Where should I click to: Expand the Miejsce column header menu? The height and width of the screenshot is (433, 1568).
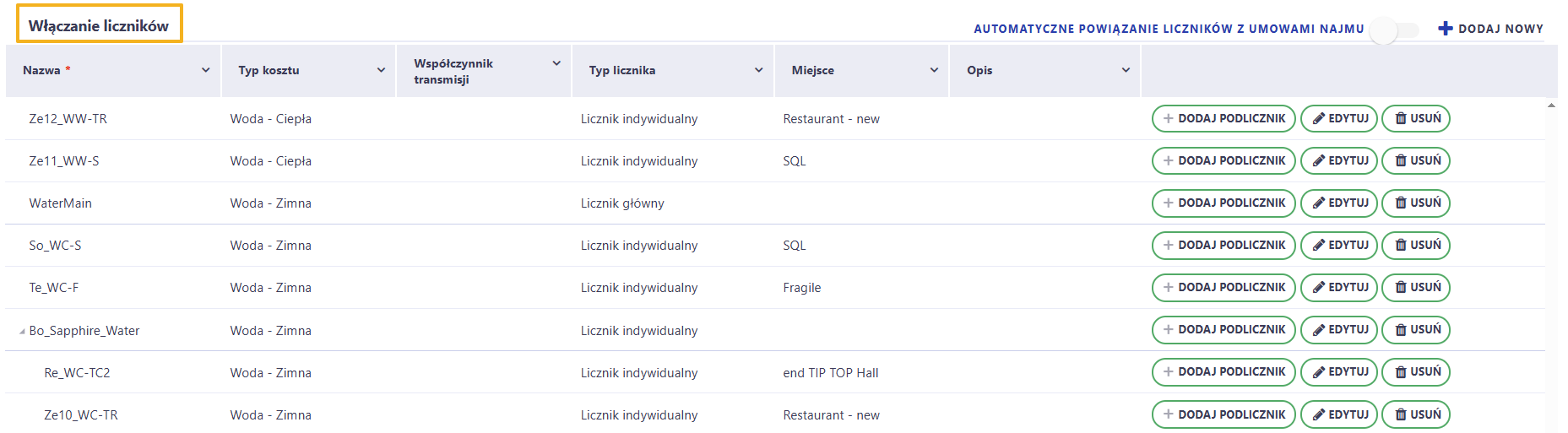click(x=934, y=70)
